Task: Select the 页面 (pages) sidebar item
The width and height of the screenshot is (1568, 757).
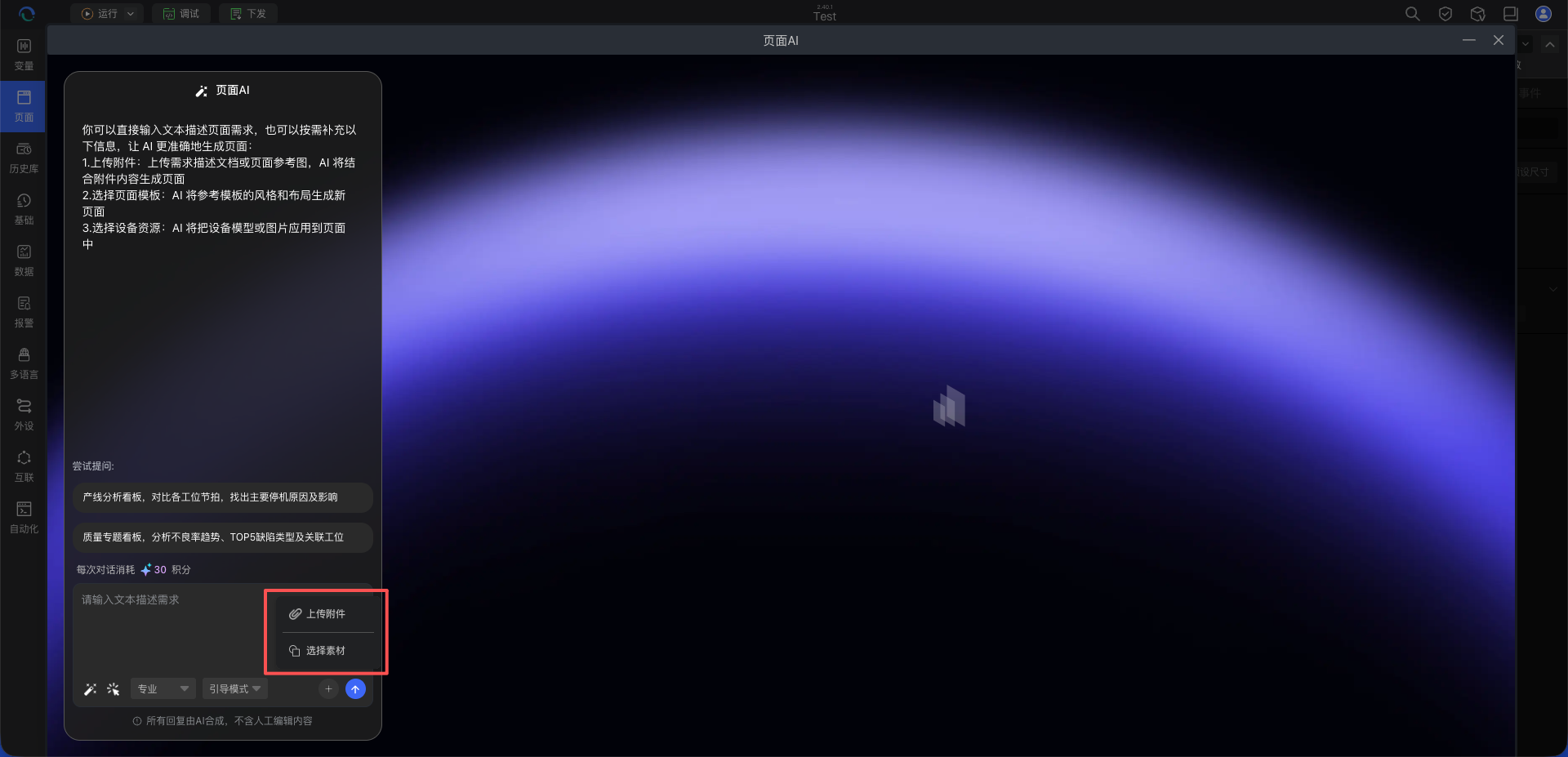Action: [24, 106]
